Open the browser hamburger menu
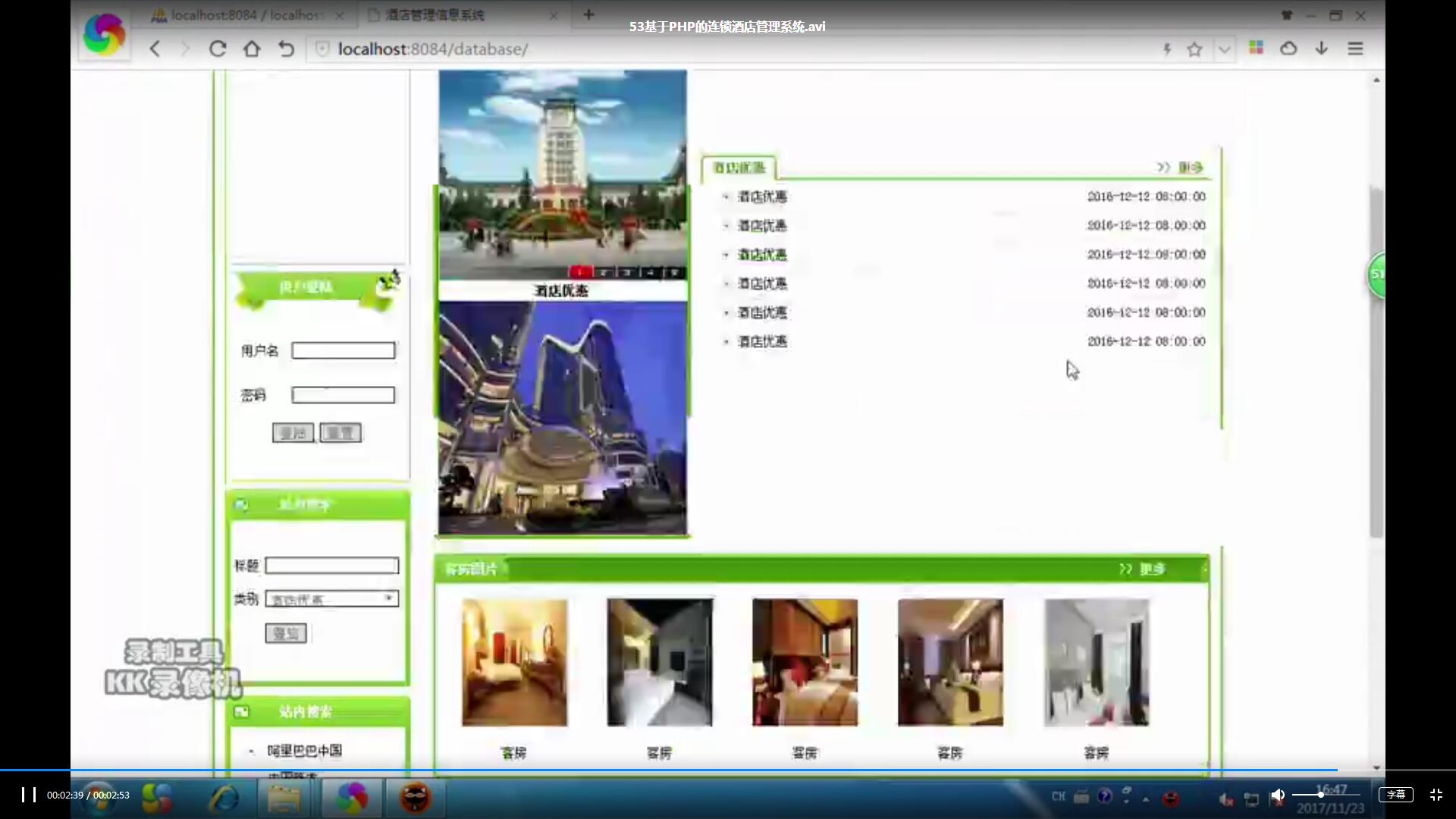Screen dimensions: 1456x819 pyautogui.click(x=1355, y=48)
